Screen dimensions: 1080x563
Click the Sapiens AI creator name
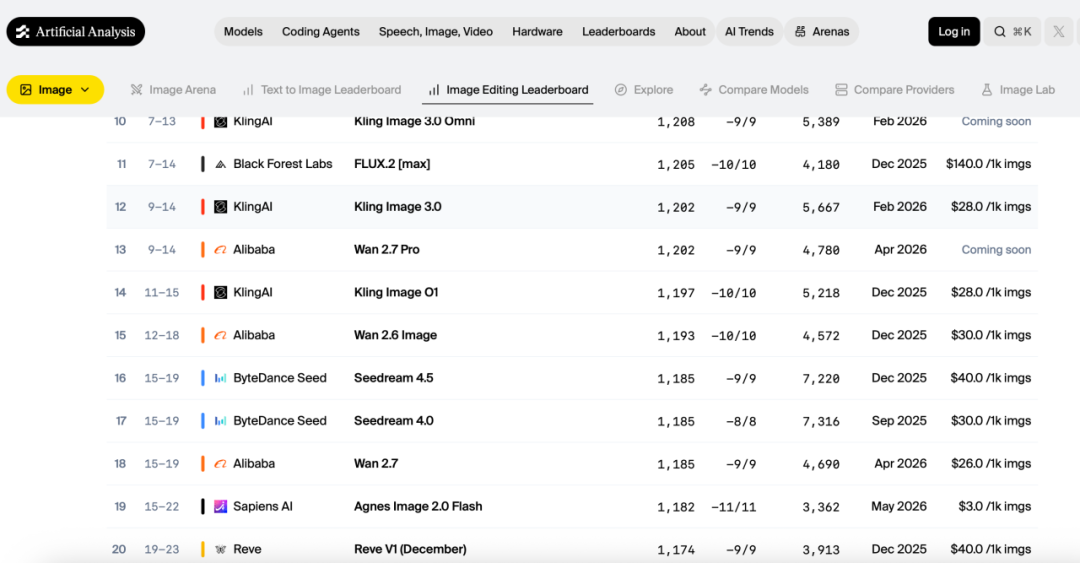coord(262,506)
